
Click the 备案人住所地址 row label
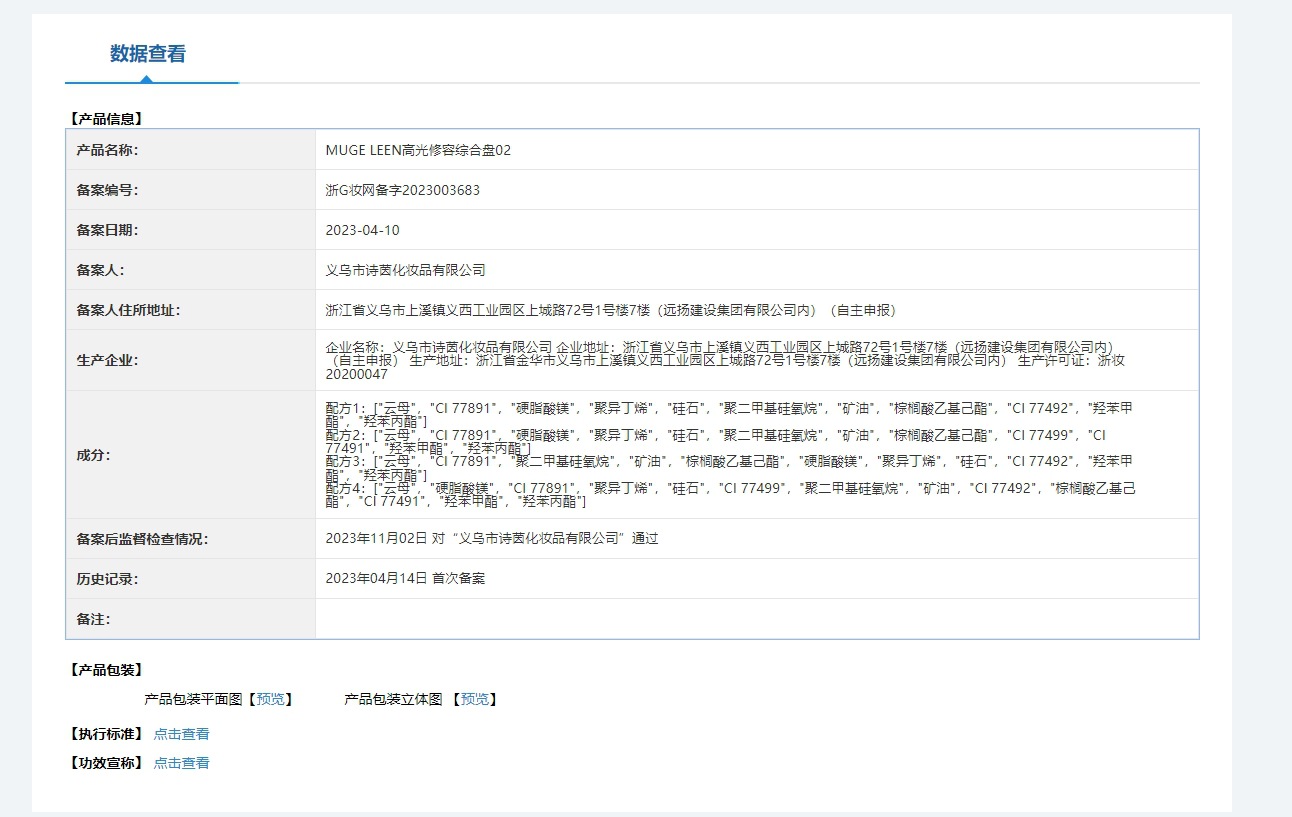coord(128,310)
